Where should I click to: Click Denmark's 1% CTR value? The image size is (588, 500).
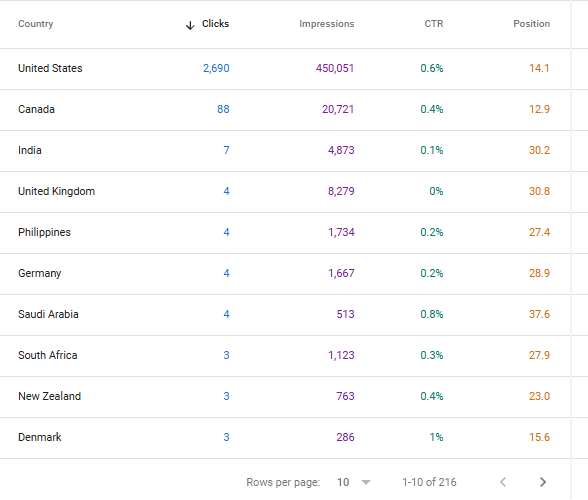pyautogui.click(x=436, y=437)
